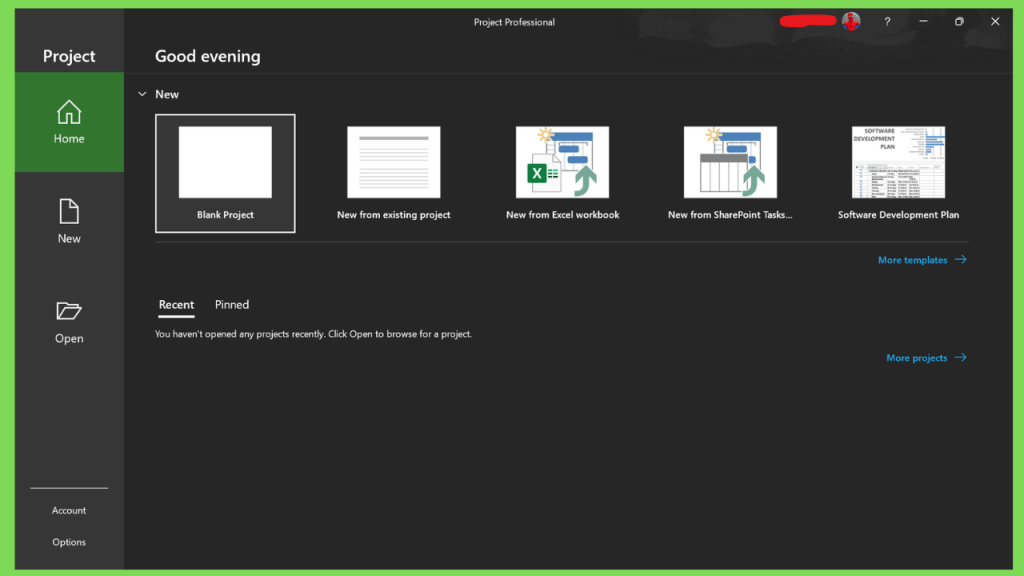
Task: Collapse the New section chevron
Action: pos(142,94)
